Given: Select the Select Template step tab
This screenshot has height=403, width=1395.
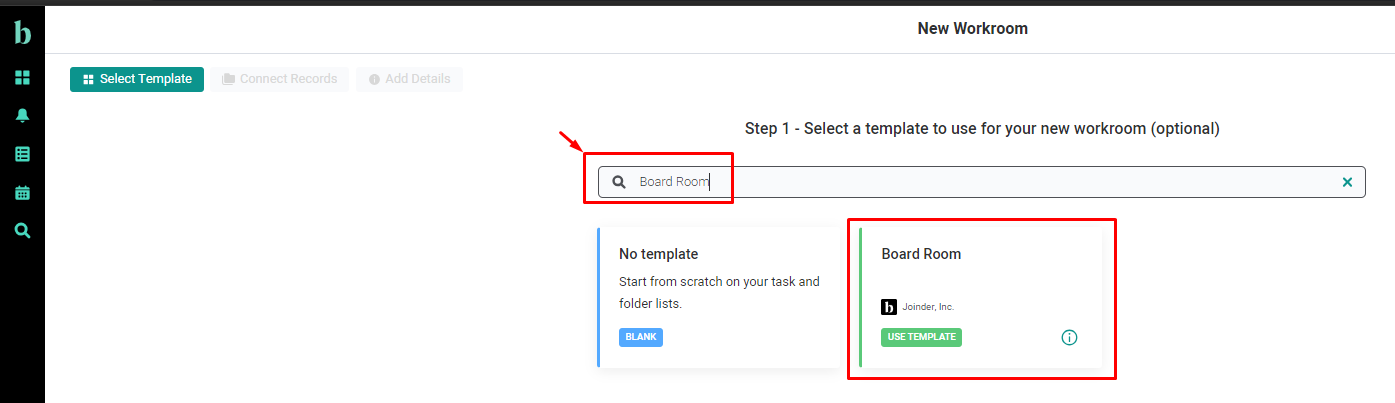Looking at the screenshot, I should (137, 79).
